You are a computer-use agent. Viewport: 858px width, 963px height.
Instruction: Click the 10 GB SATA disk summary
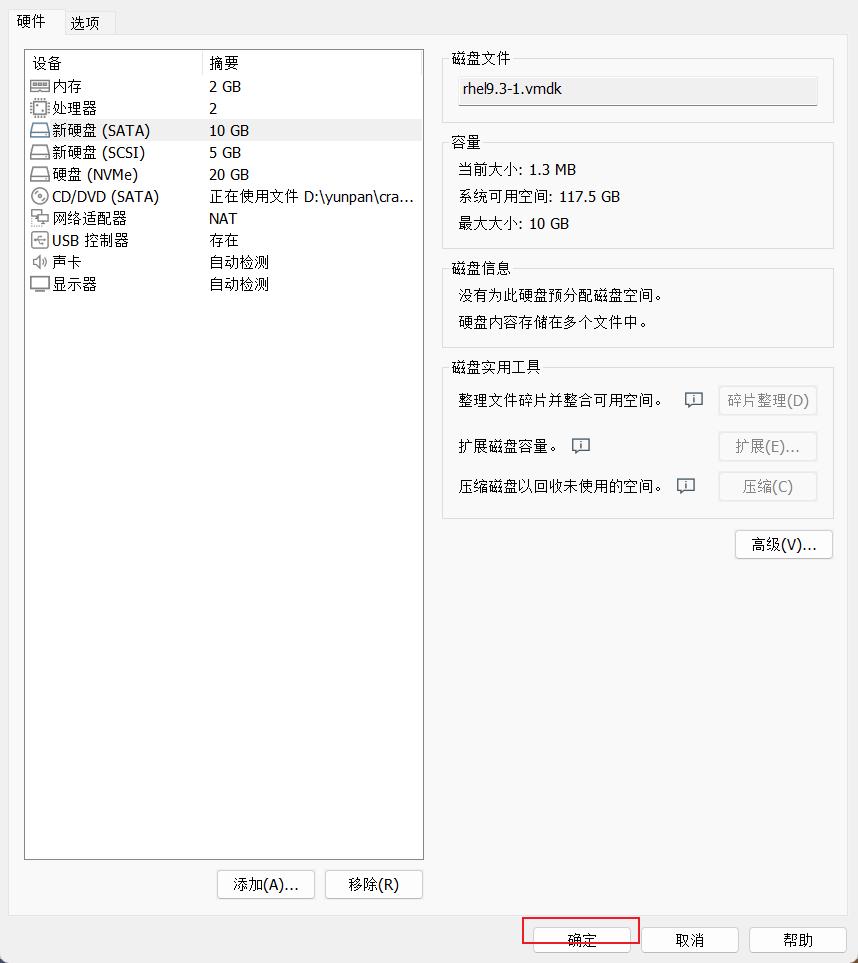[229, 131]
